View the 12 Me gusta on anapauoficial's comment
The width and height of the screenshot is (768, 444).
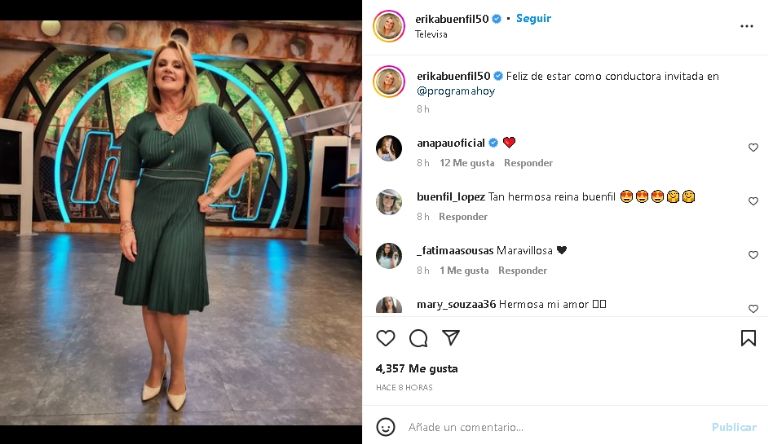467,163
